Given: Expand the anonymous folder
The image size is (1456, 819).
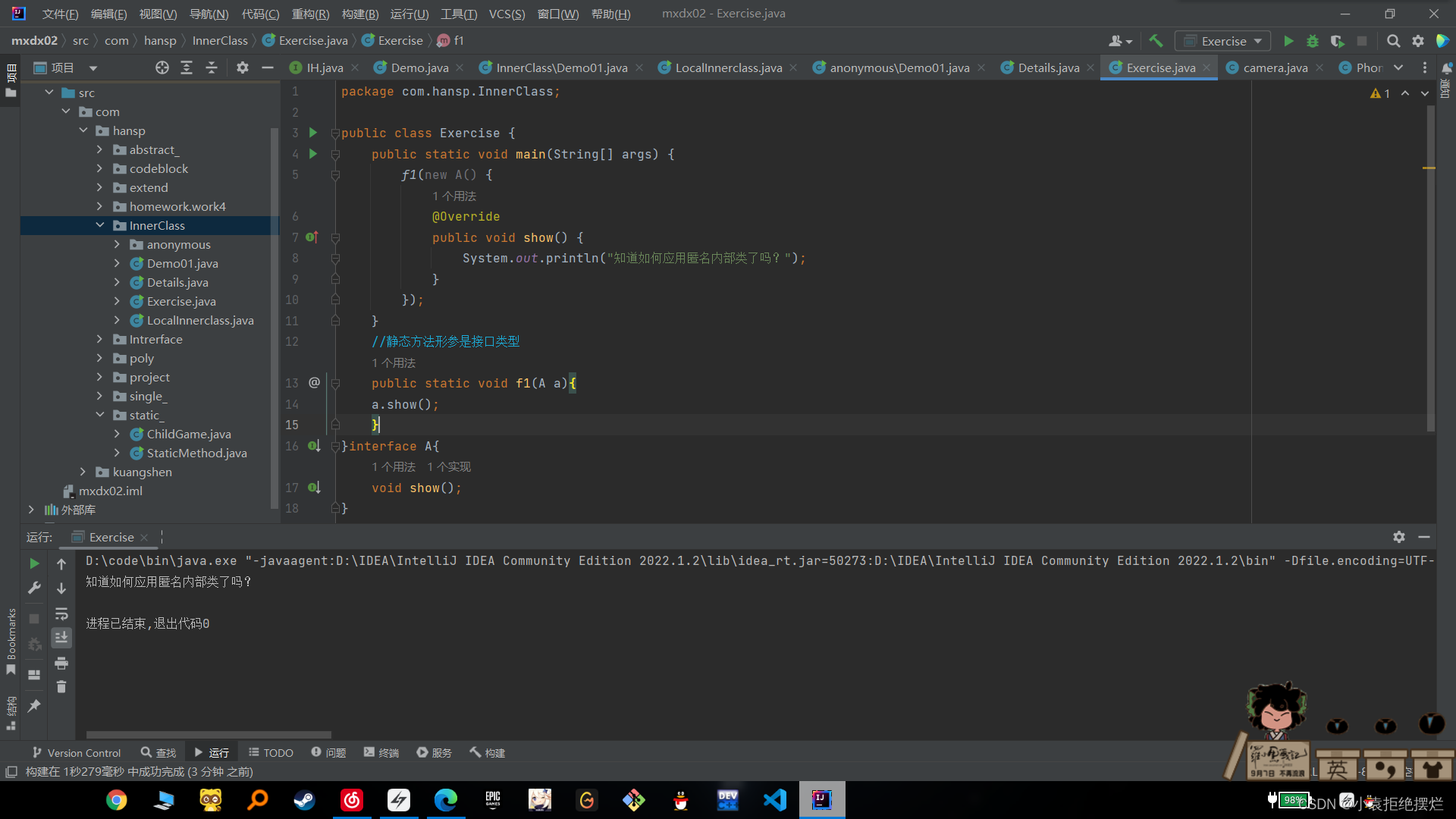Looking at the screenshot, I should pos(117,244).
